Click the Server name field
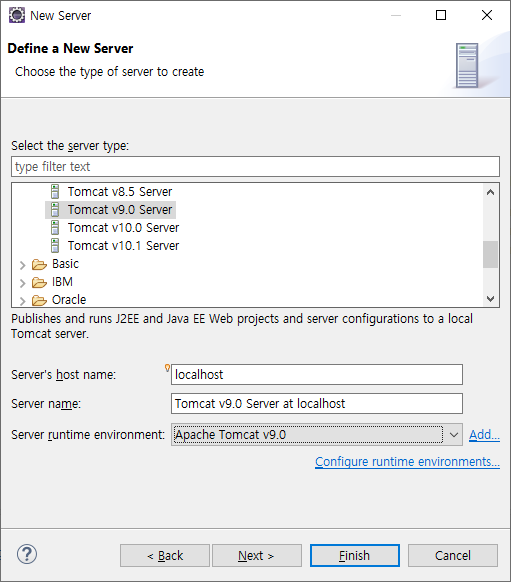 coord(317,403)
